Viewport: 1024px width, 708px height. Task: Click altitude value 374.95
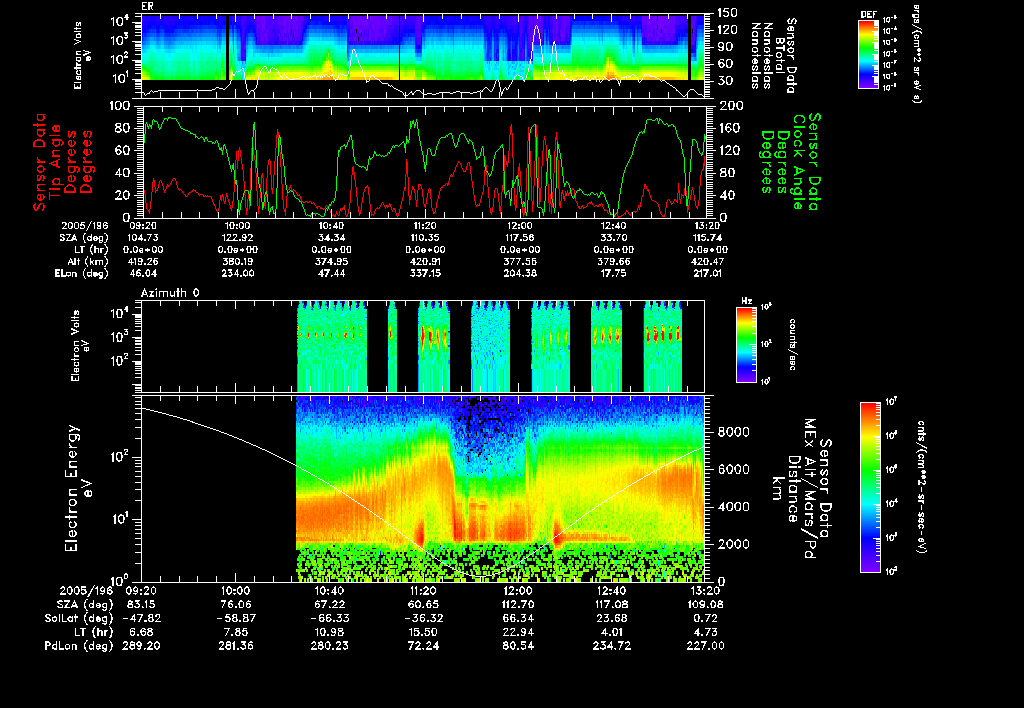point(331,261)
